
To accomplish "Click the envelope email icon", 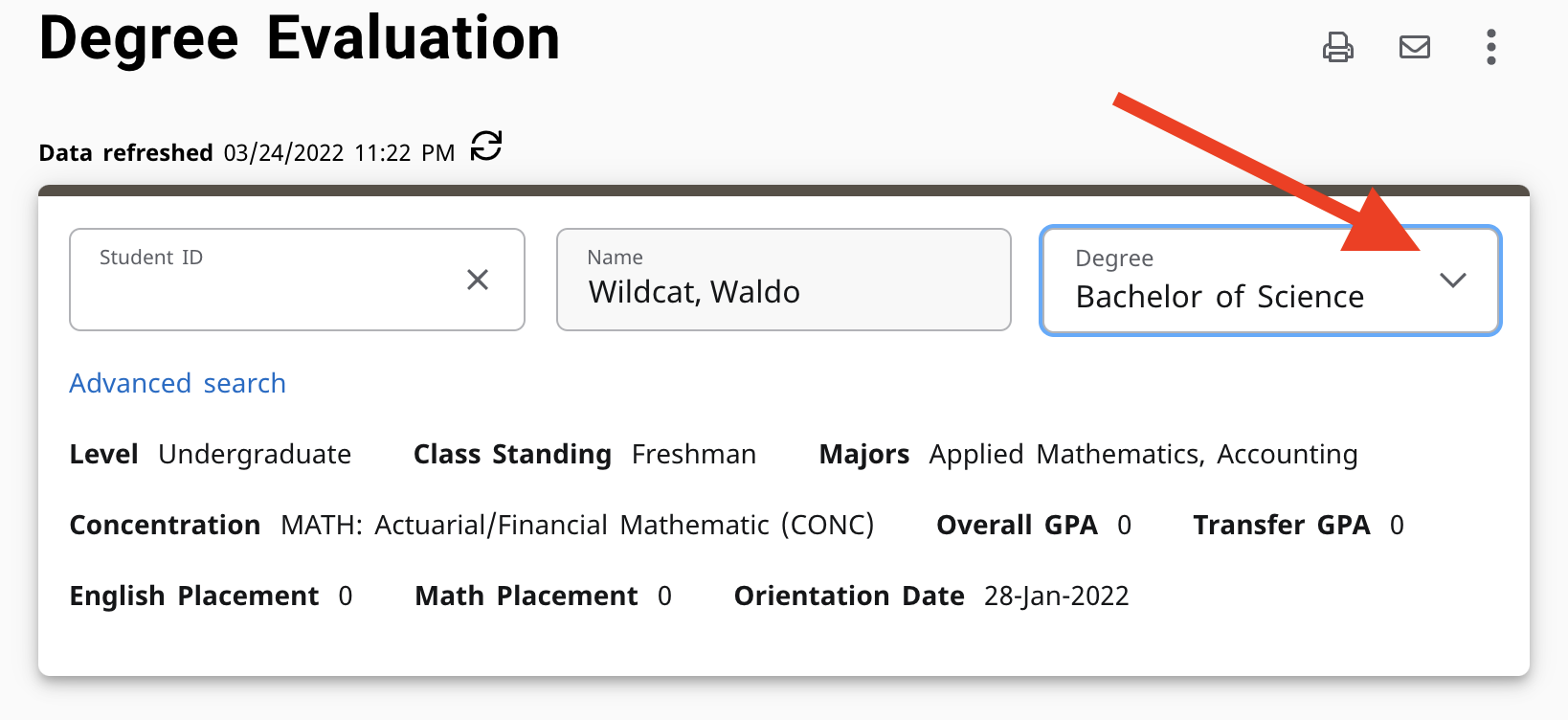I will 1414,47.
